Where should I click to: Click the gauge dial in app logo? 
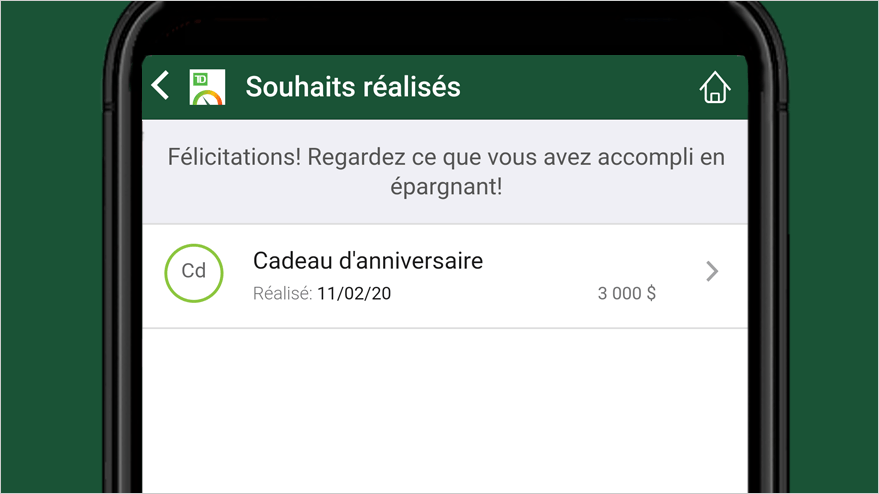point(209,98)
